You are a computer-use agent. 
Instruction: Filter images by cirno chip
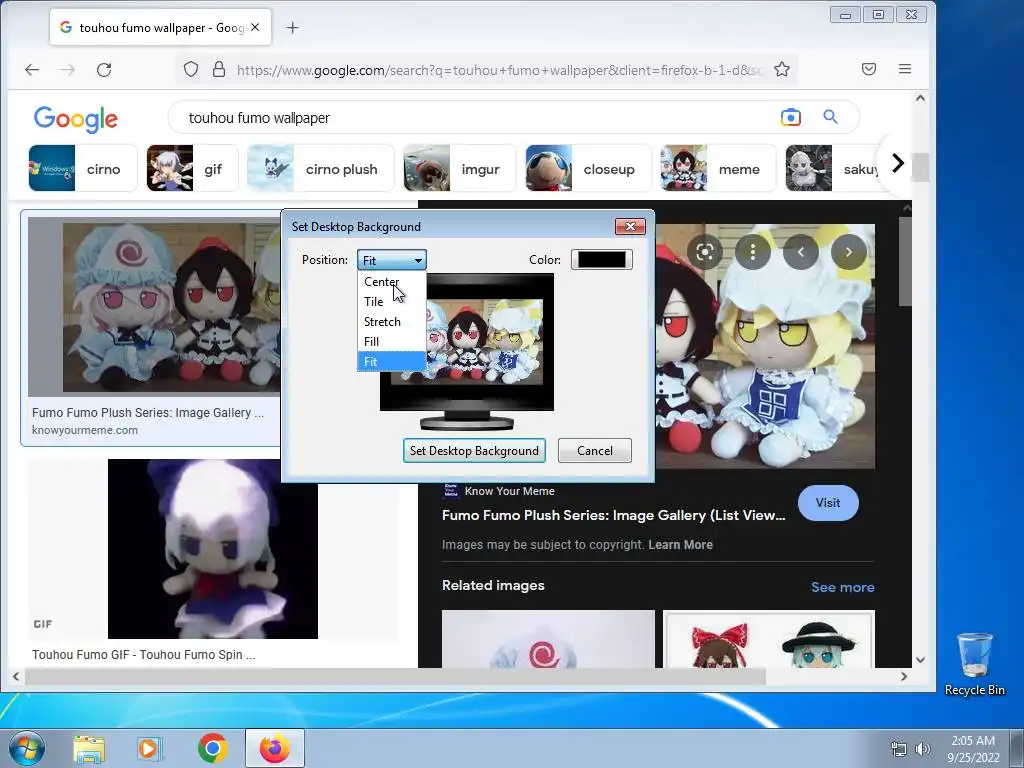pyautogui.click(x=83, y=168)
